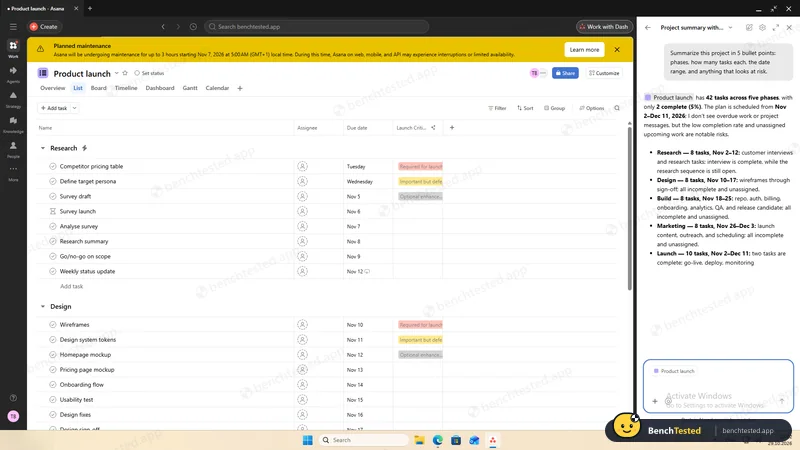This screenshot has height=450, width=800.
Task: Click Optional tag on Survey draft
Action: click(420, 196)
